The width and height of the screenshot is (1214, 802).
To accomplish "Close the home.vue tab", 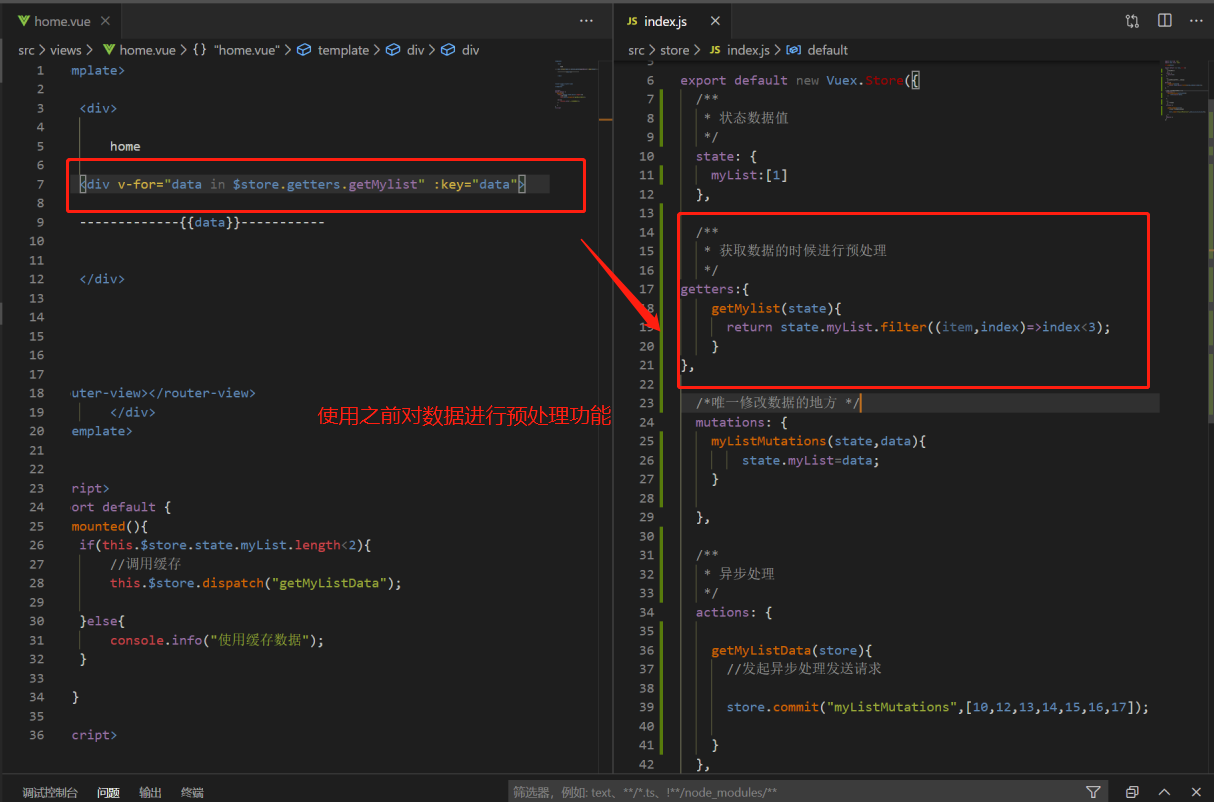I will tap(105, 21).
